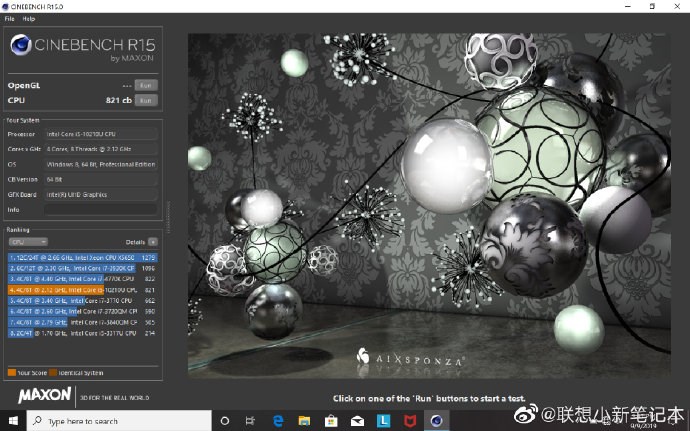Click the Info text field

[100, 210]
